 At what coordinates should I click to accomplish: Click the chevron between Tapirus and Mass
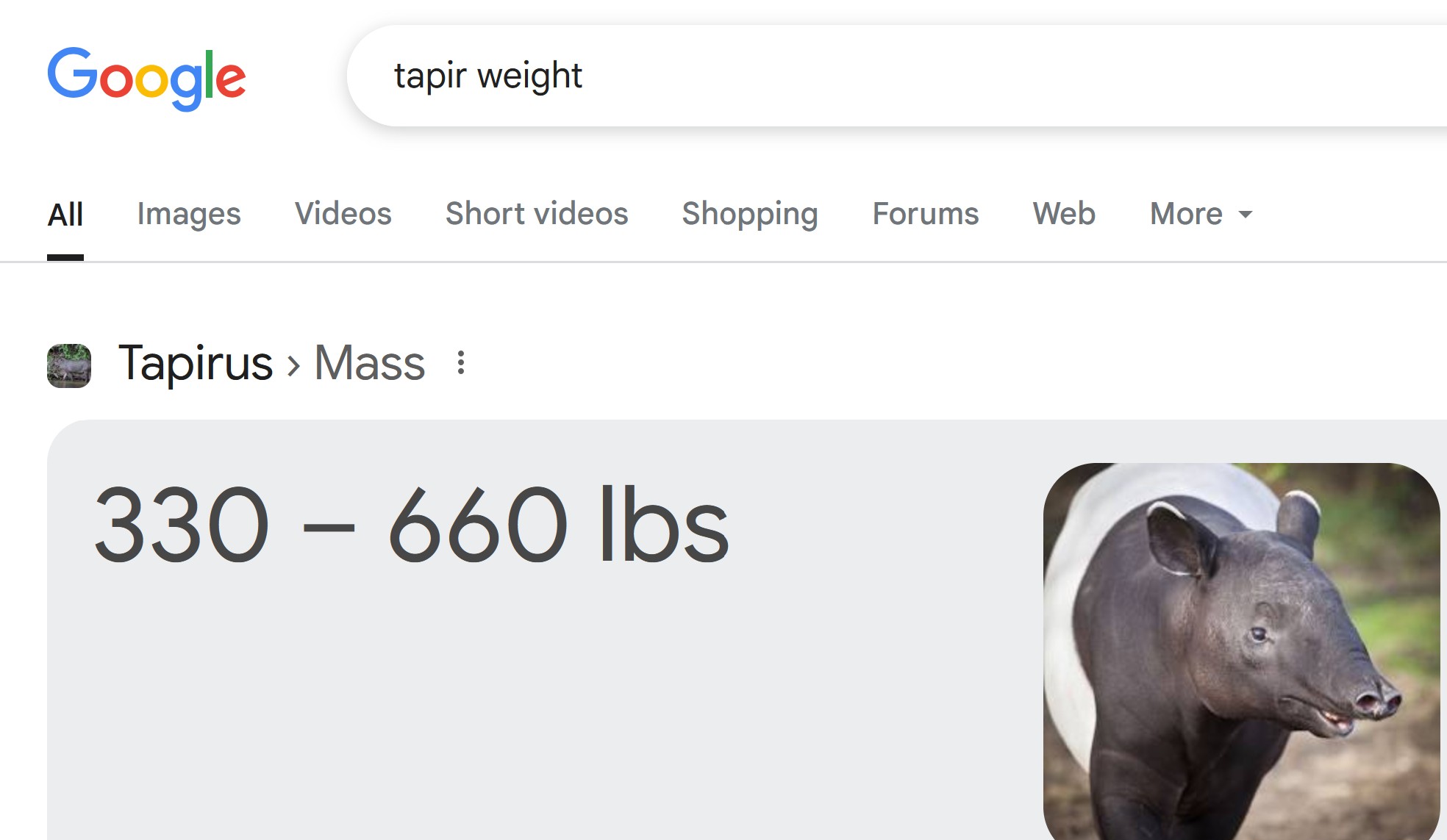click(x=294, y=365)
